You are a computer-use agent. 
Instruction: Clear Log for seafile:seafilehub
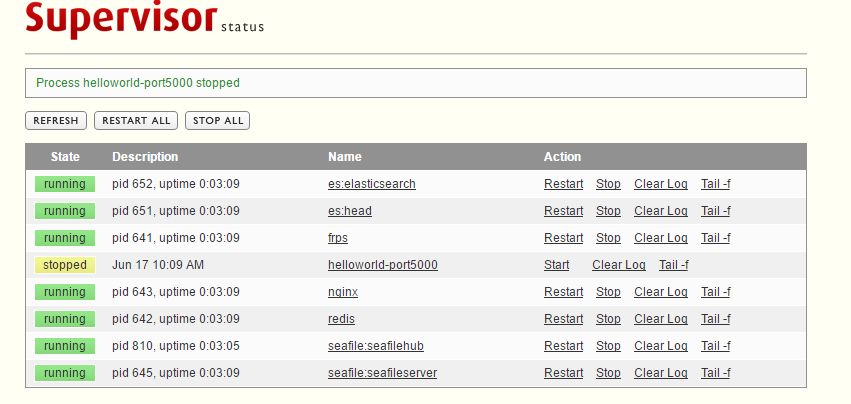[x=661, y=346]
